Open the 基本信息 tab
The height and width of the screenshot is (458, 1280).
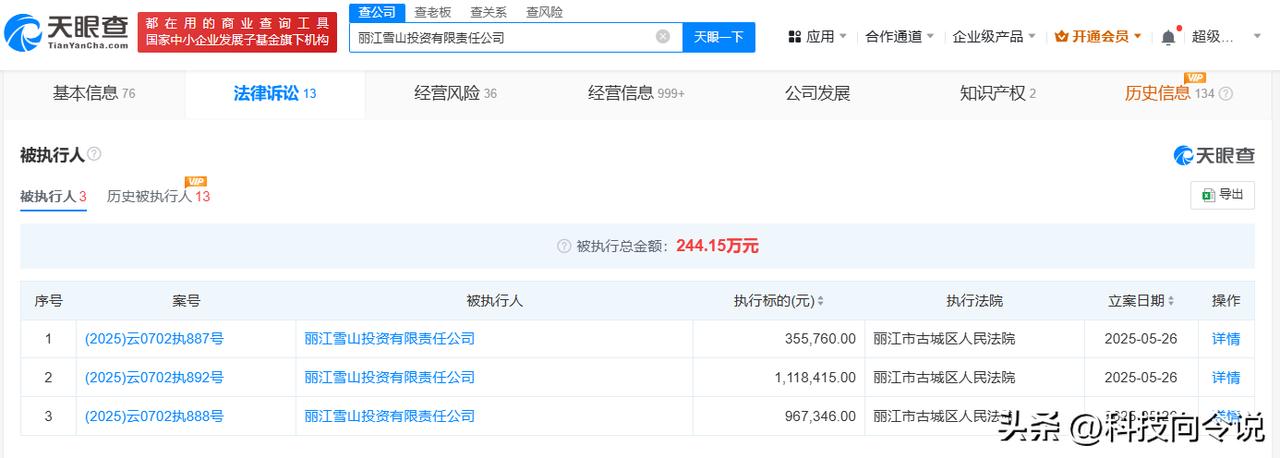[x=94, y=94]
